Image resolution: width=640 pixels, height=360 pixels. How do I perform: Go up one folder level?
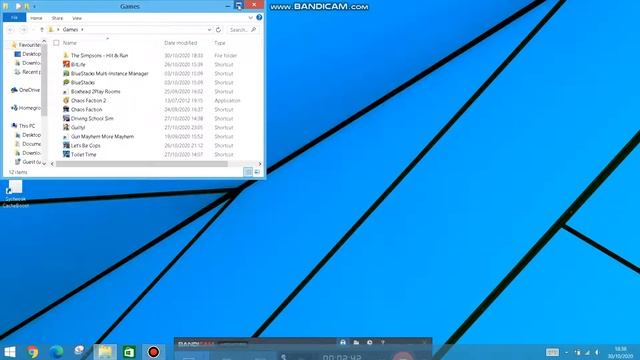[42, 30]
